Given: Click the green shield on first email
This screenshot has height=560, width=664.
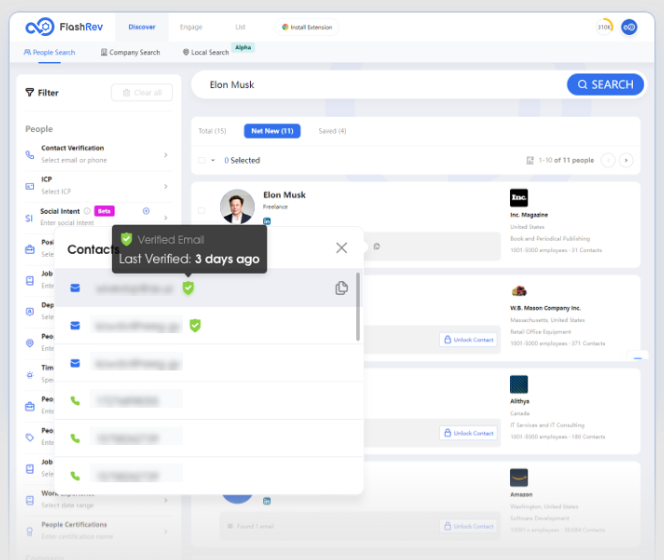Looking at the screenshot, I should click(188, 288).
